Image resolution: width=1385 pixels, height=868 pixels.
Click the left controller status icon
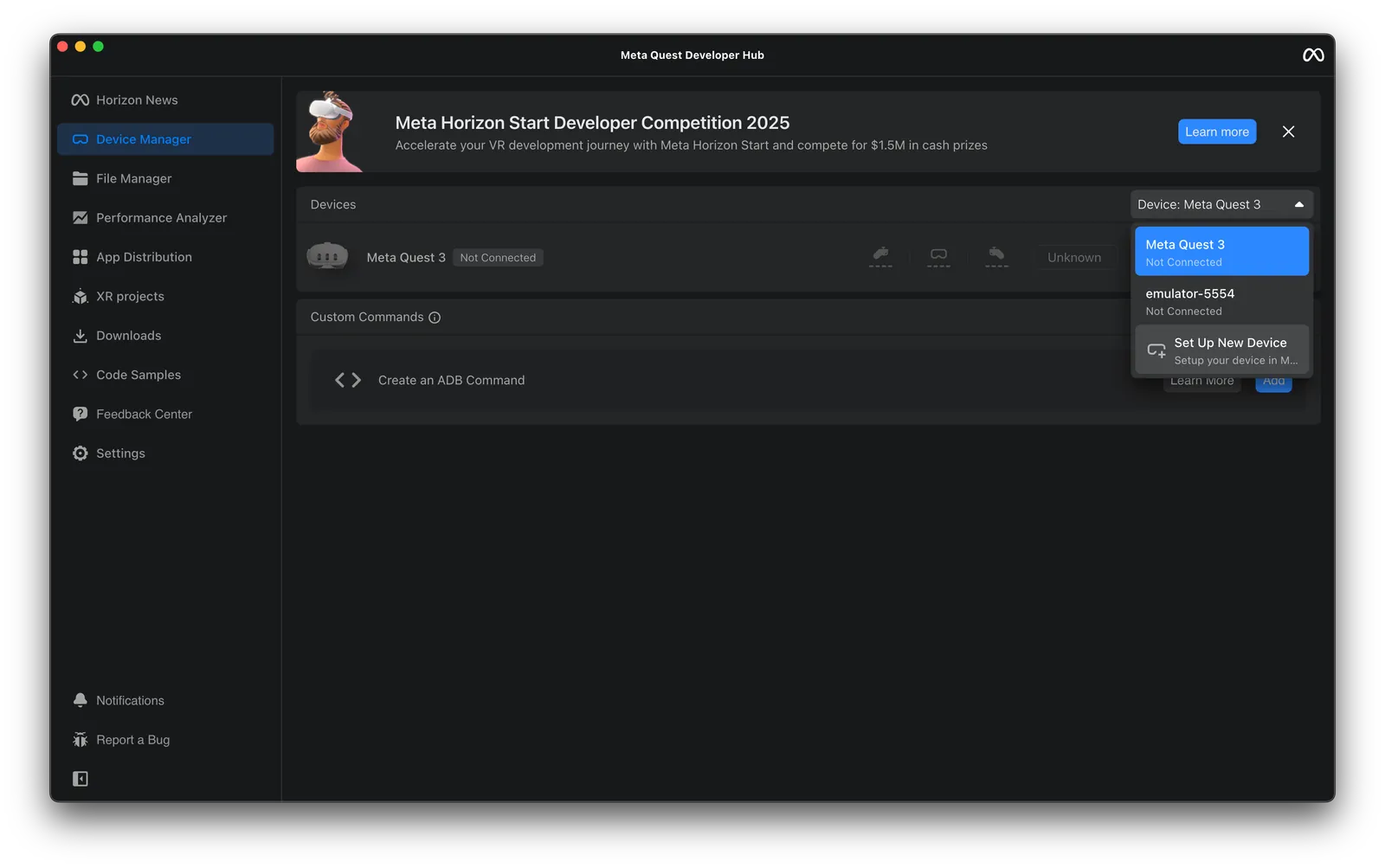(x=880, y=257)
